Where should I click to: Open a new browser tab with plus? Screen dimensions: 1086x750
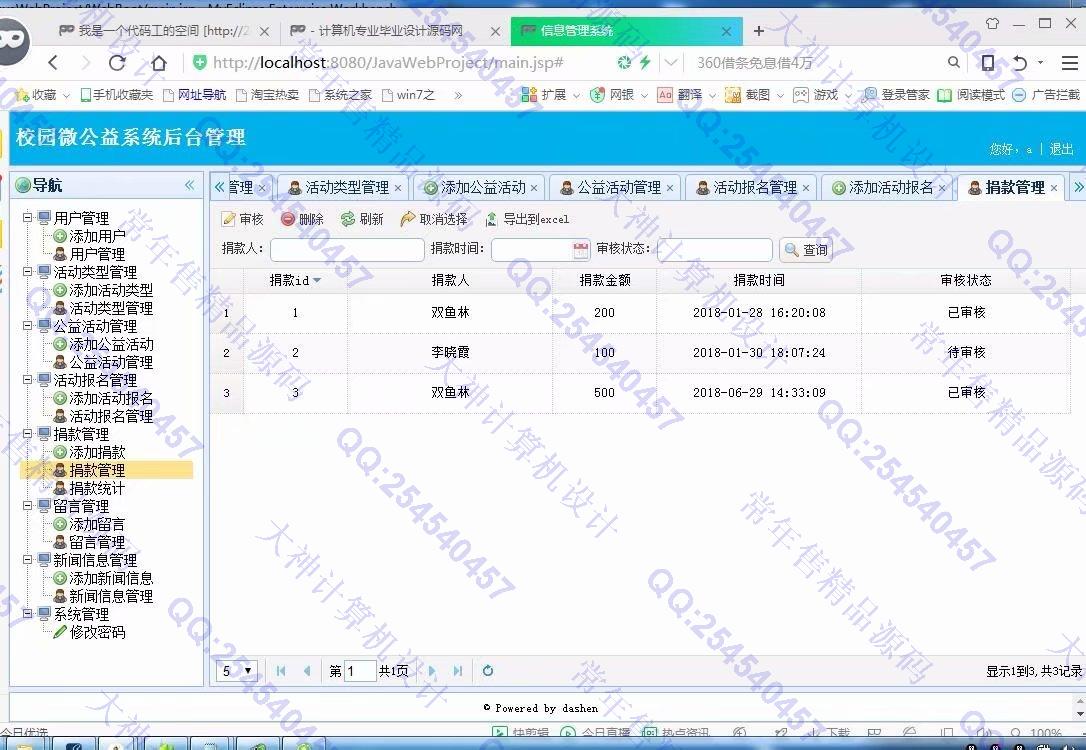coord(759,30)
